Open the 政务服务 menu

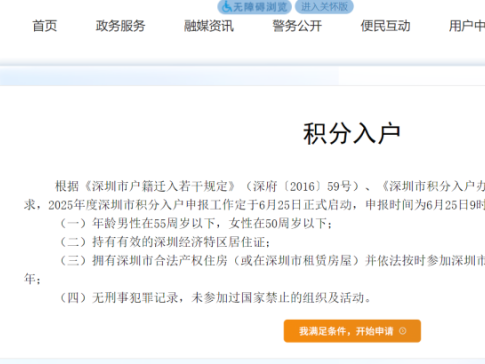(x=120, y=26)
